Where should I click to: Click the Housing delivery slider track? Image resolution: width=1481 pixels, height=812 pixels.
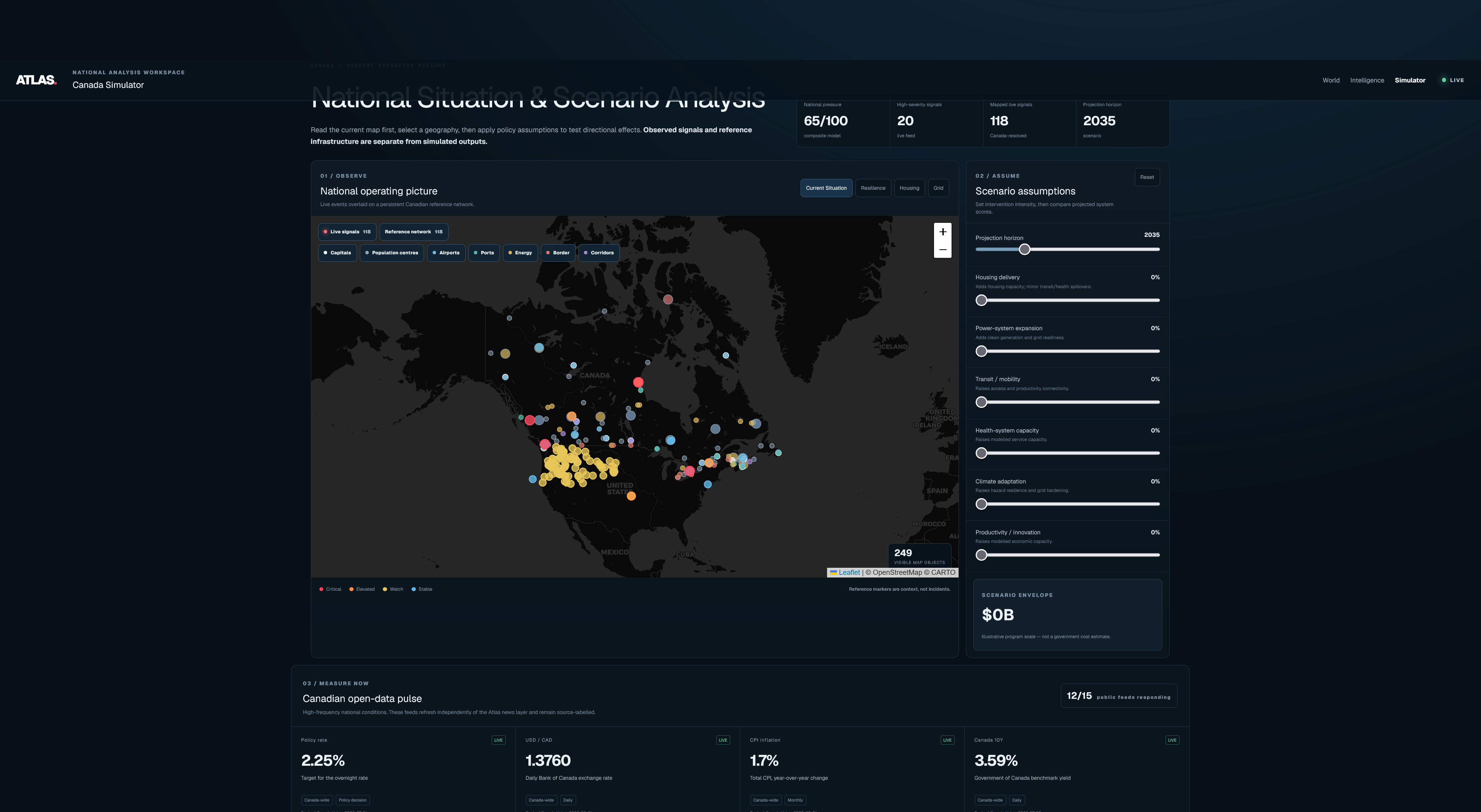tap(1067, 300)
